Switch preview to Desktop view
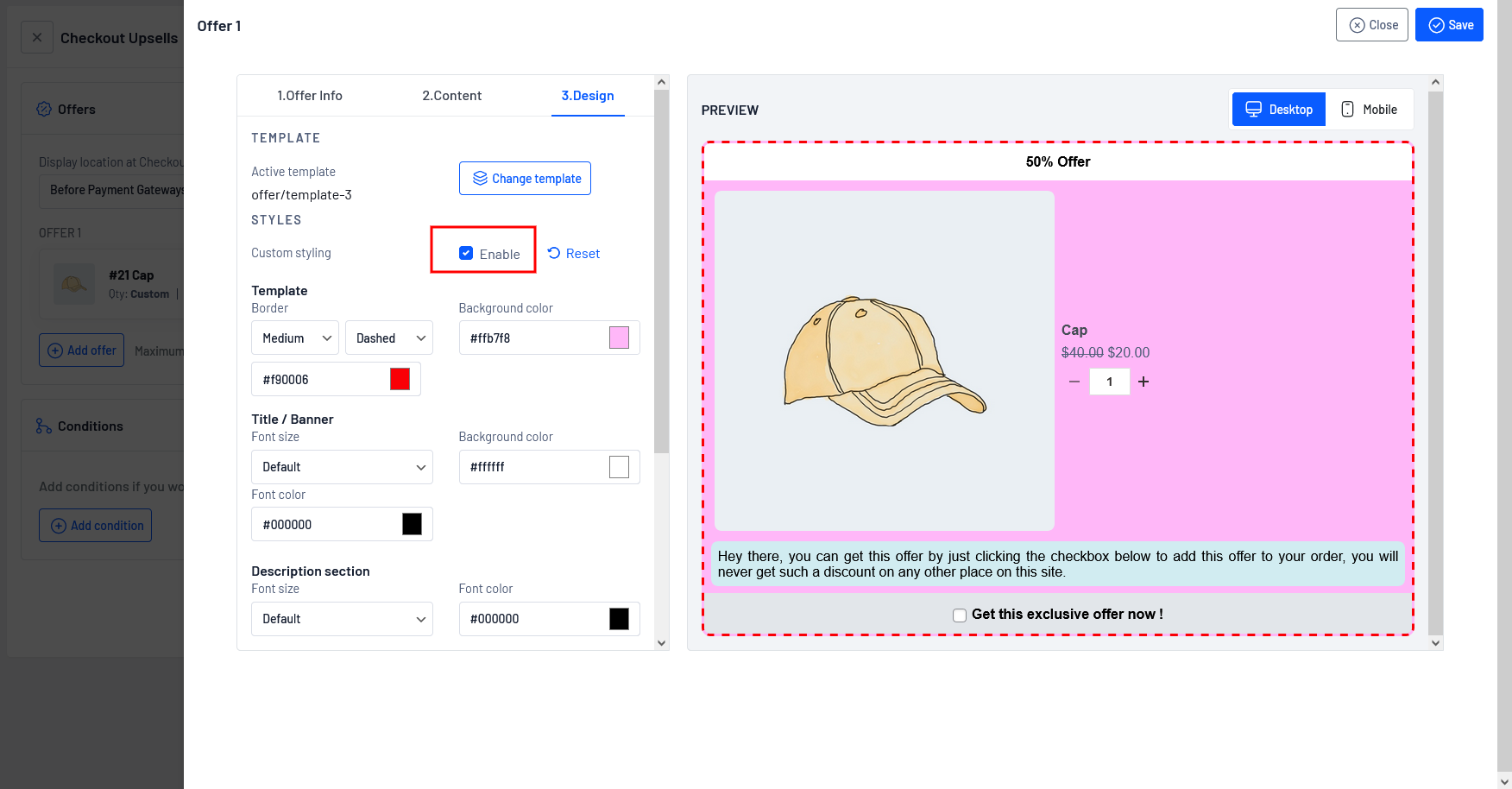 [1279, 110]
